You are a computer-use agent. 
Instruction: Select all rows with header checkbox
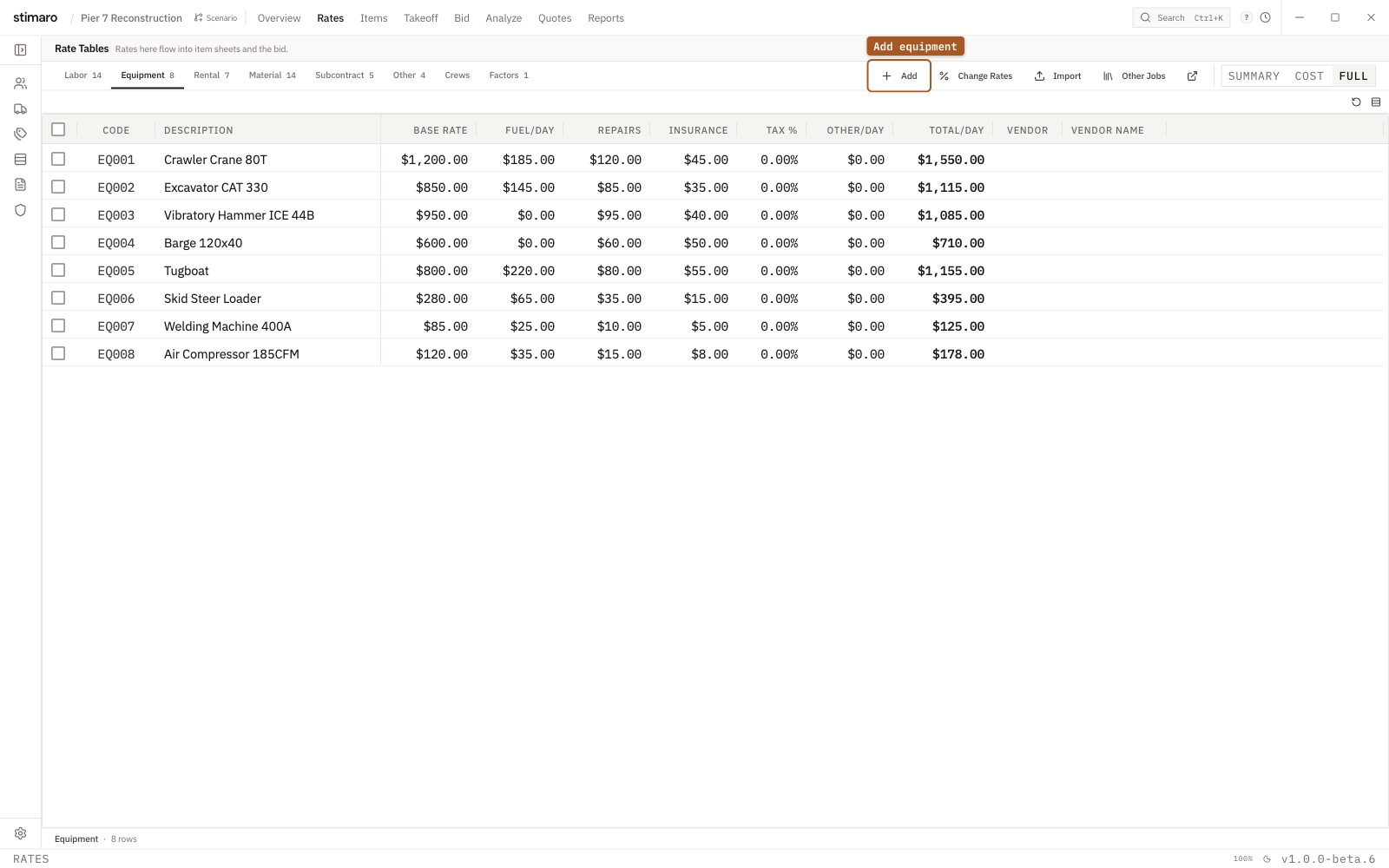coord(58,129)
